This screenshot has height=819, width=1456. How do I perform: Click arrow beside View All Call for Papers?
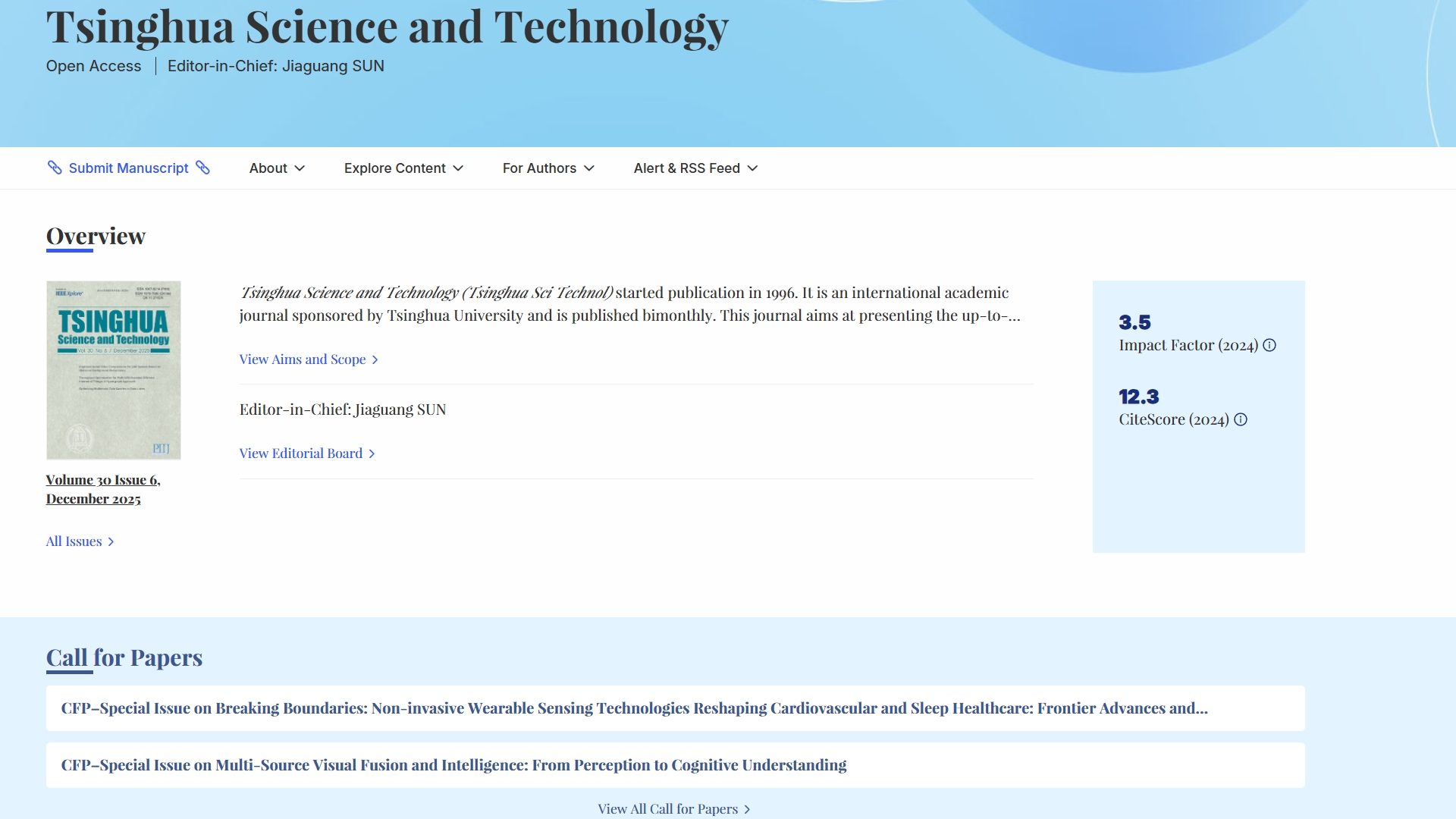click(x=747, y=809)
